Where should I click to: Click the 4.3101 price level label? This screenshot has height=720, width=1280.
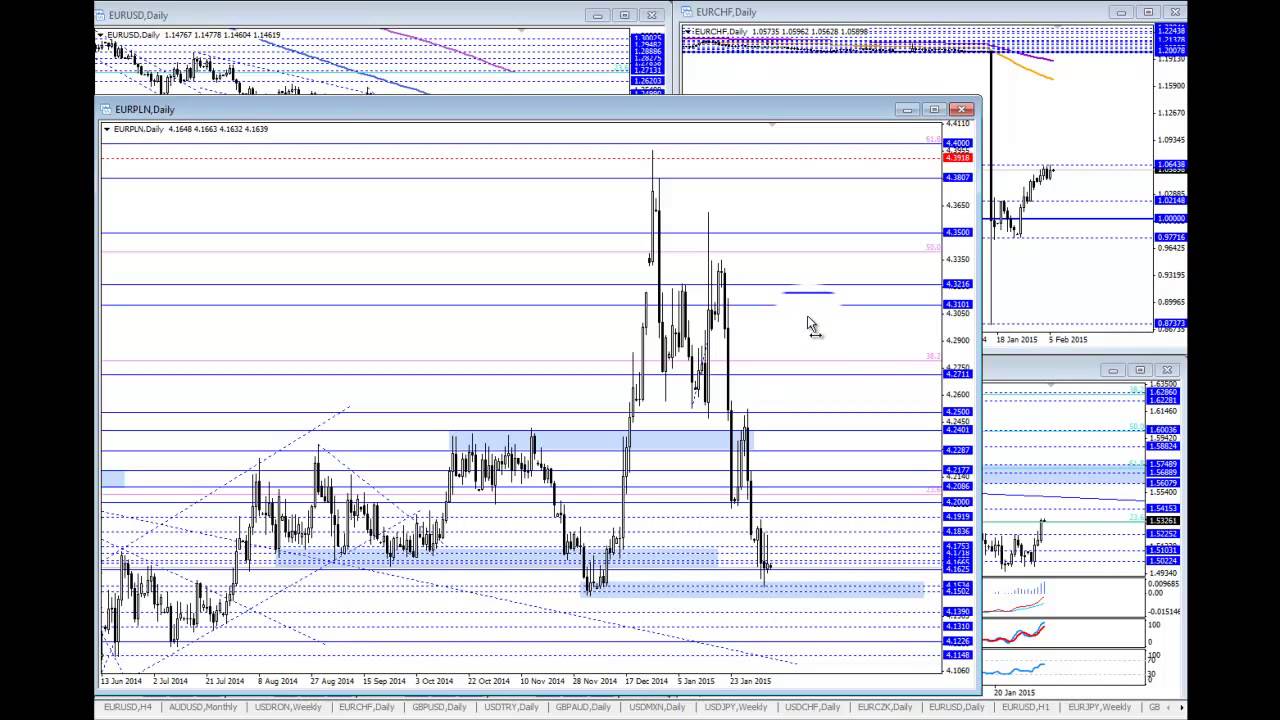tap(958, 304)
